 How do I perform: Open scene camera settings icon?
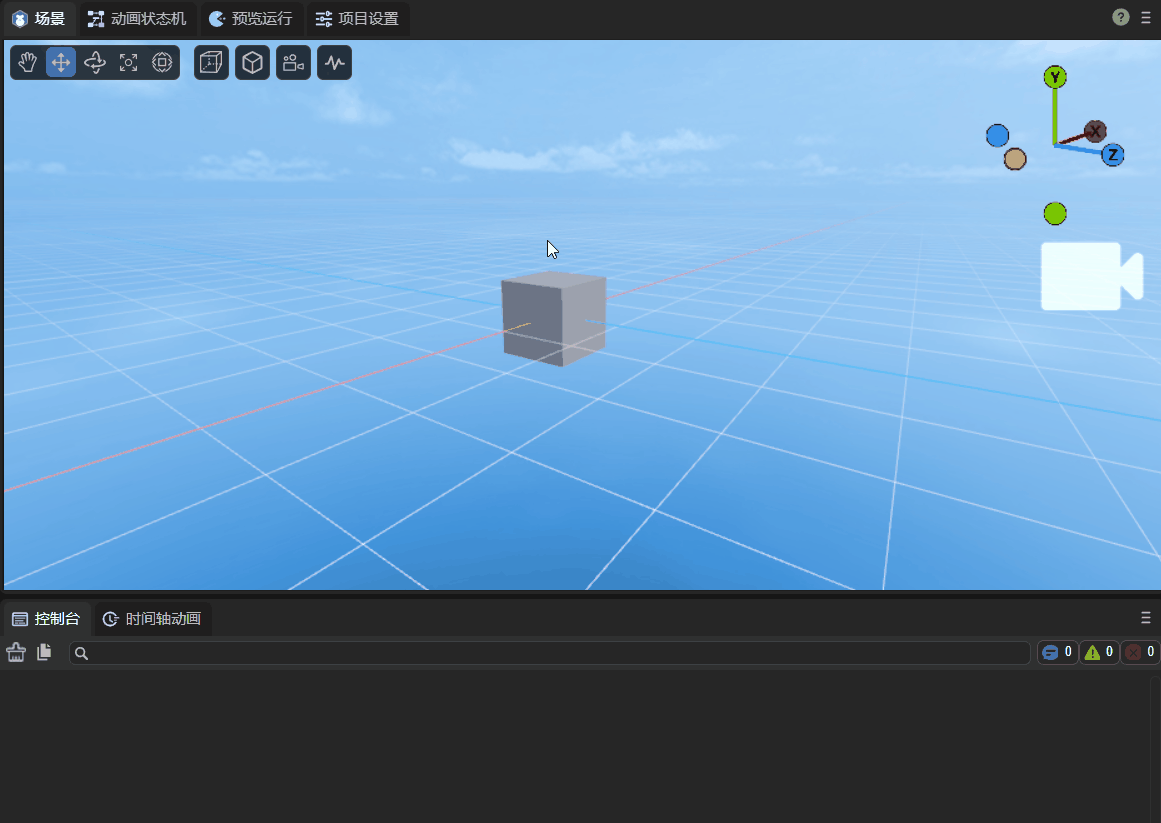[293, 63]
